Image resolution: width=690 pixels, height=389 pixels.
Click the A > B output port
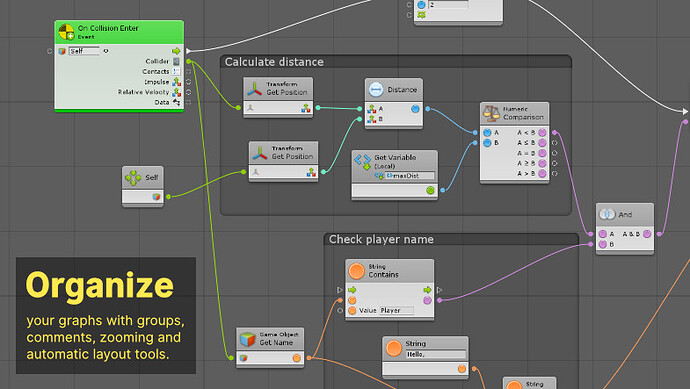[x=542, y=173]
